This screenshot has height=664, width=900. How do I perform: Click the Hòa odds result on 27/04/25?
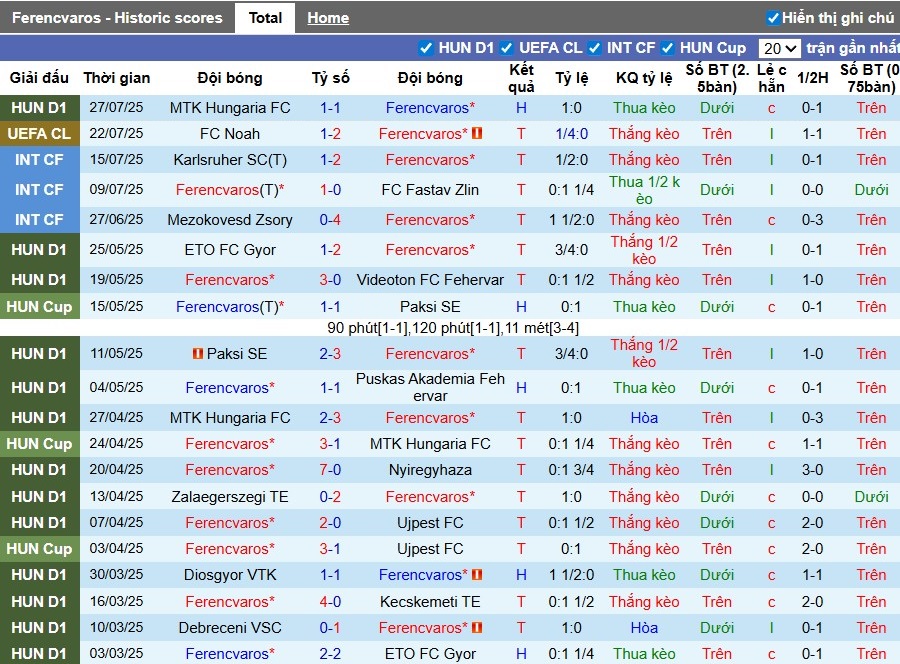point(644,418)
